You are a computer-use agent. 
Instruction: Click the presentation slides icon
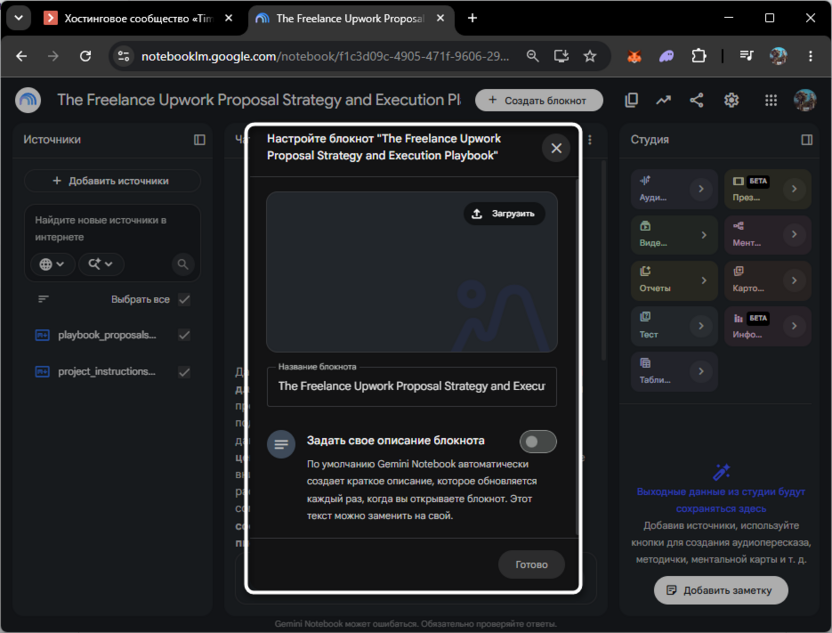738,181
